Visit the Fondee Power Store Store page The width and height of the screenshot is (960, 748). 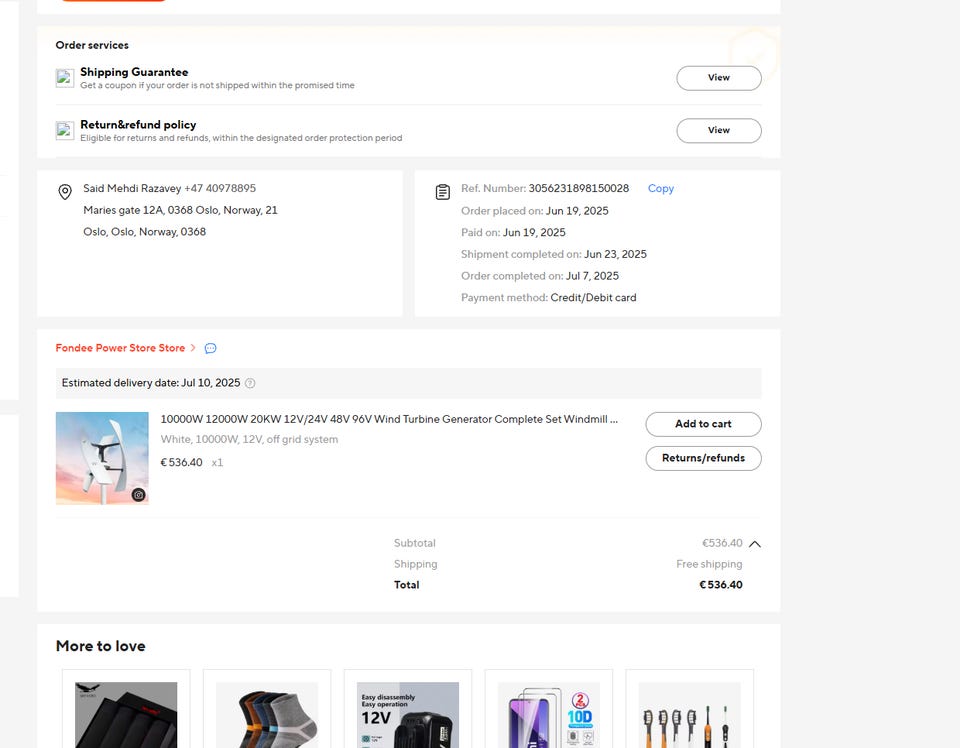point(120,348)
